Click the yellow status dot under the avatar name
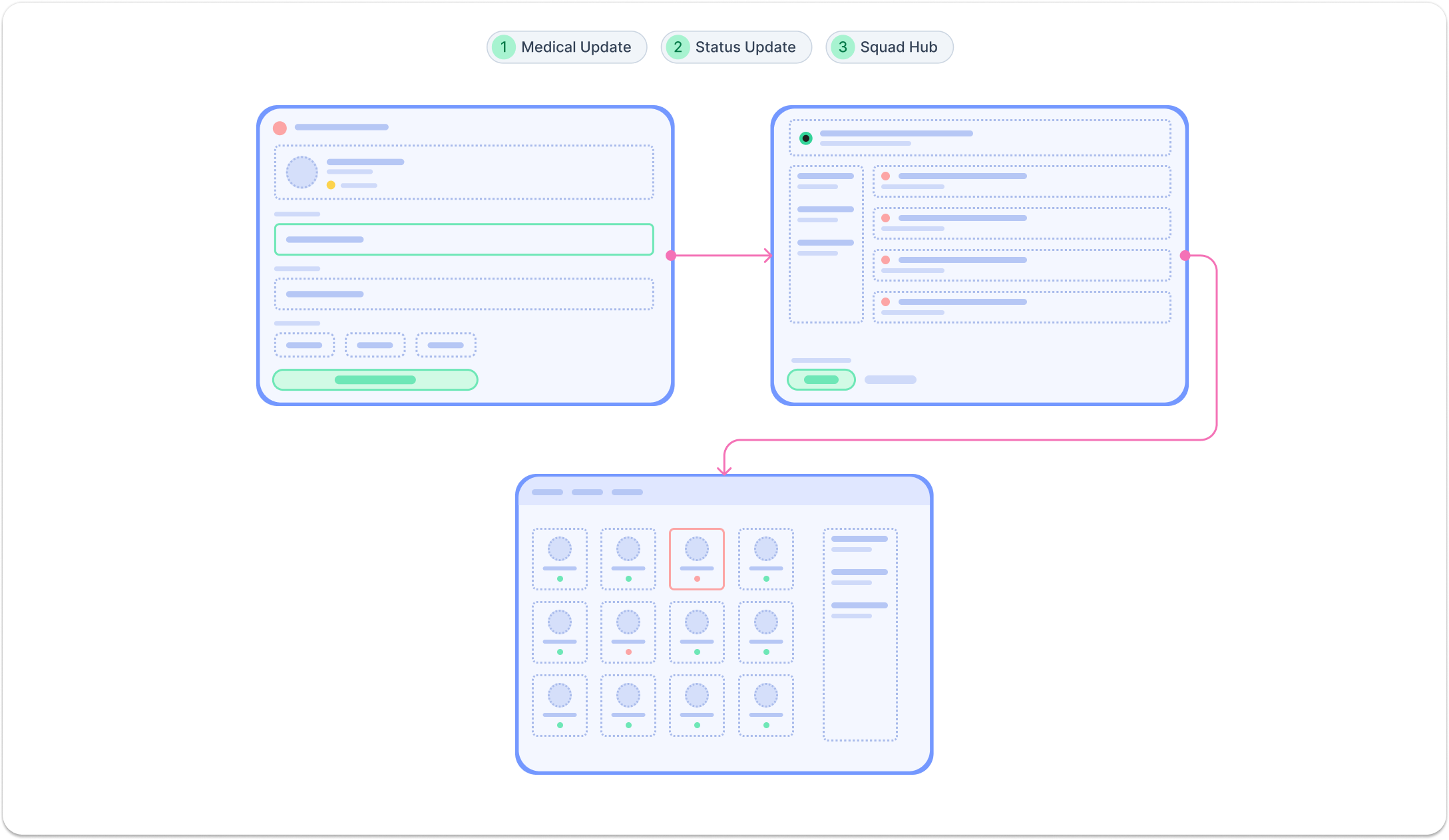Screen dimensions: 1449x840 [x=331, y=185]
